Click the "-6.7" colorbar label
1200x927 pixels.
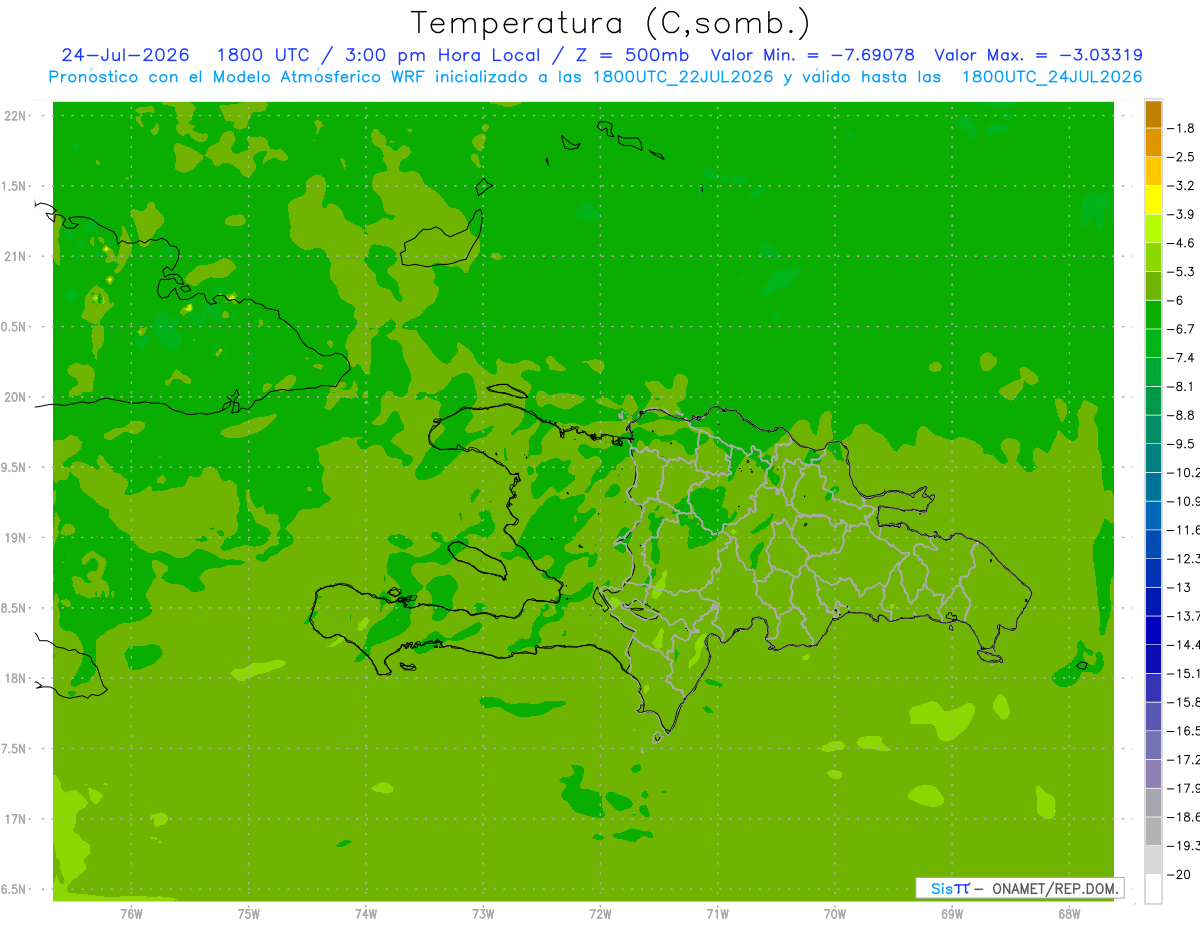click(x=1182, y=329)
